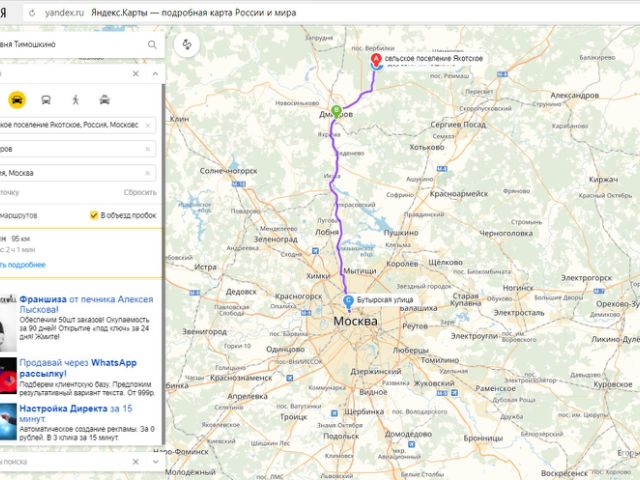Close the route panel
Image resolution: width=640 pixels, height=480 pixels.
[136, 73]
